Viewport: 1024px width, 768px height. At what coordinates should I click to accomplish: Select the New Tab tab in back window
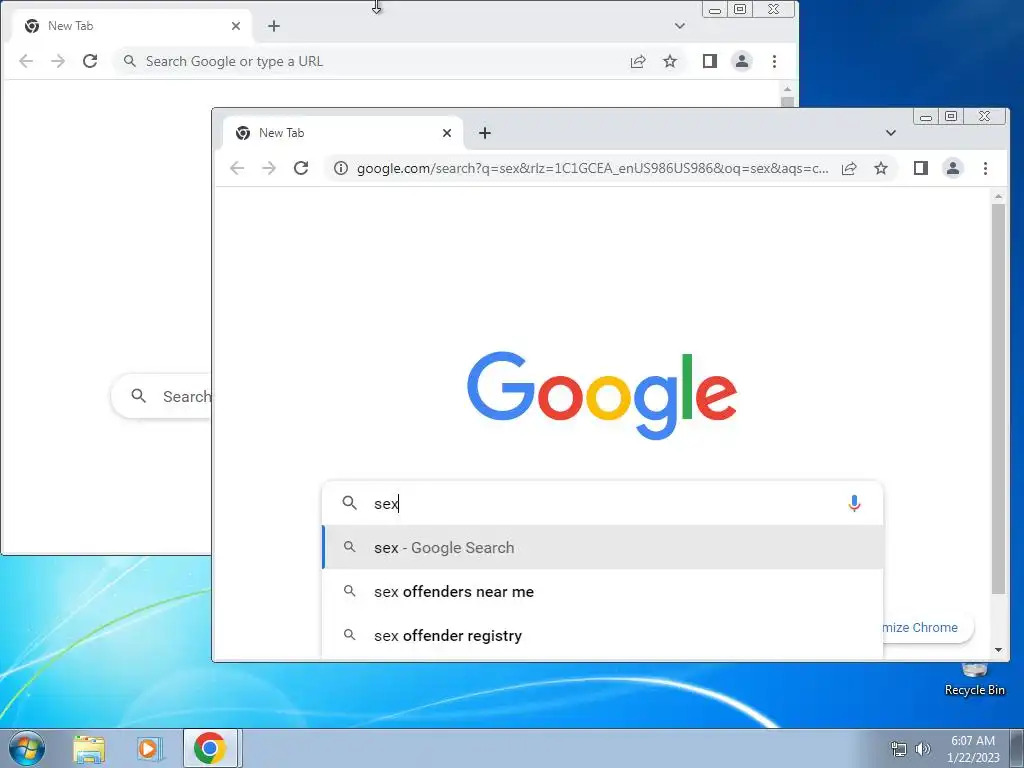tap(132, 25)
